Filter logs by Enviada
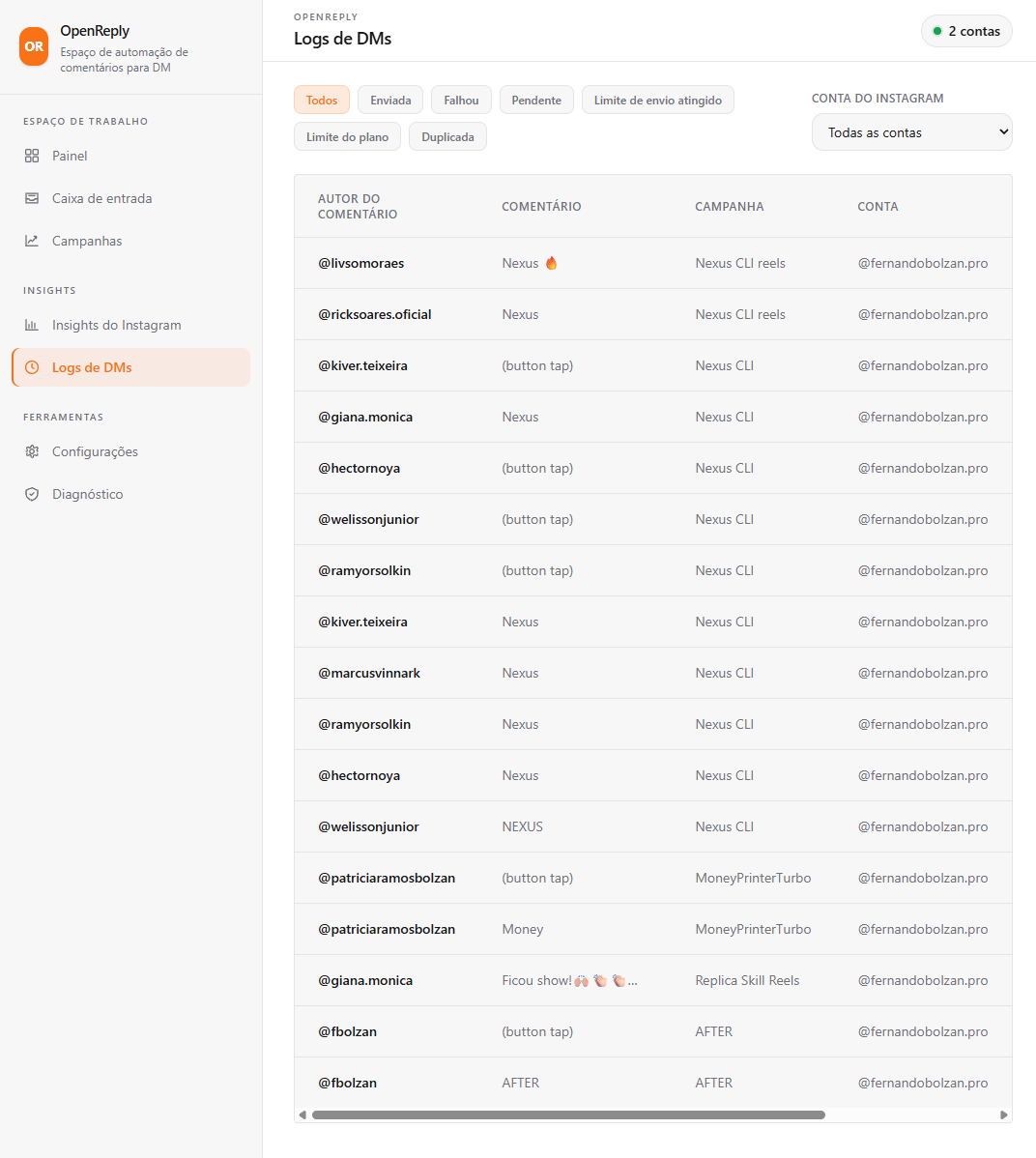The image size is (1036, 1158). (x=390, y=100)
